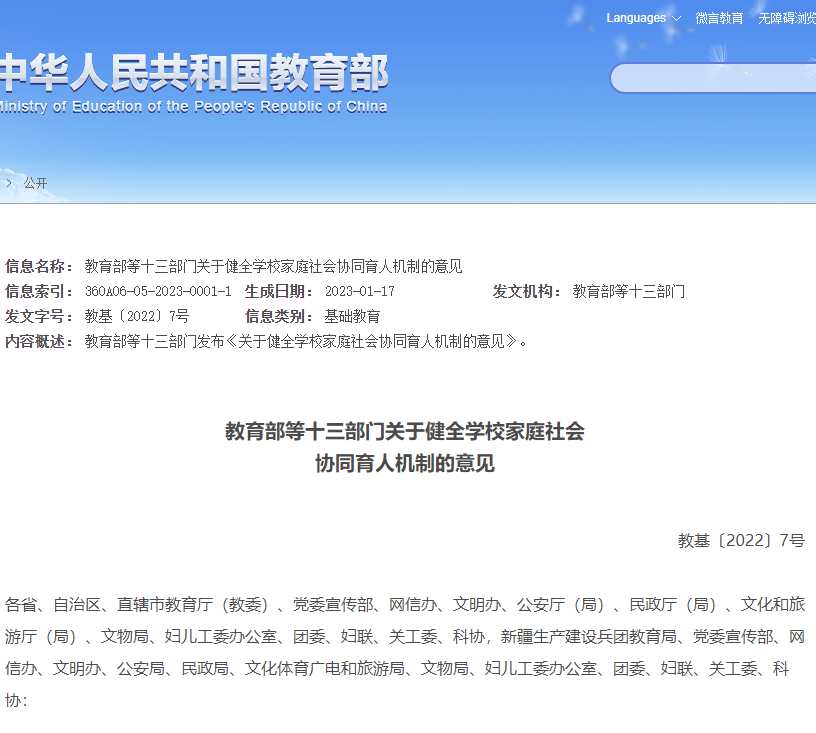Screen dimensions: 816x733
Task: Click the 中华人民共和国教育部 site logo title
Action: point(194,72)
